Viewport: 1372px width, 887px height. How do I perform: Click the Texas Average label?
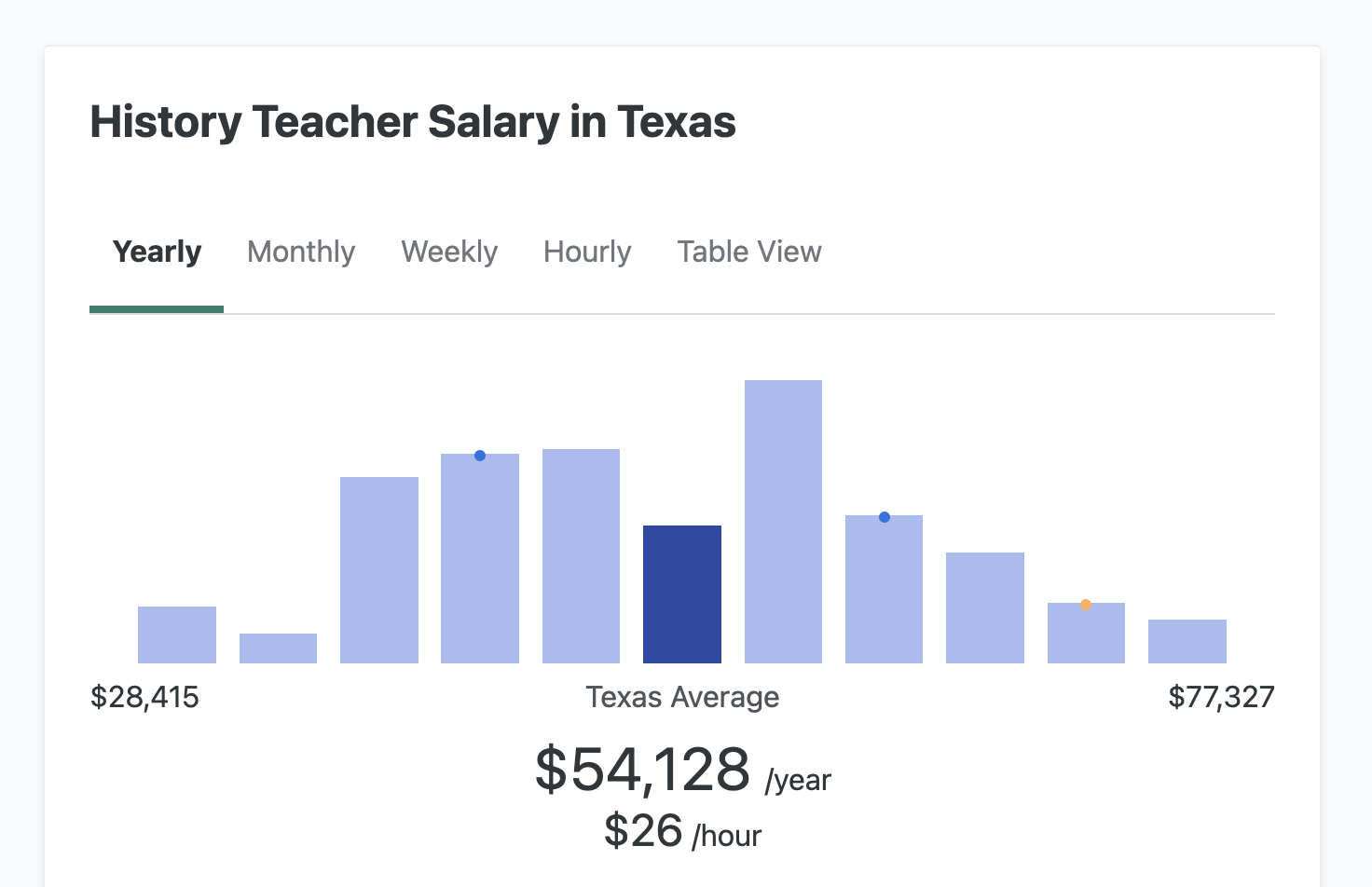click(x=682, y=696)
